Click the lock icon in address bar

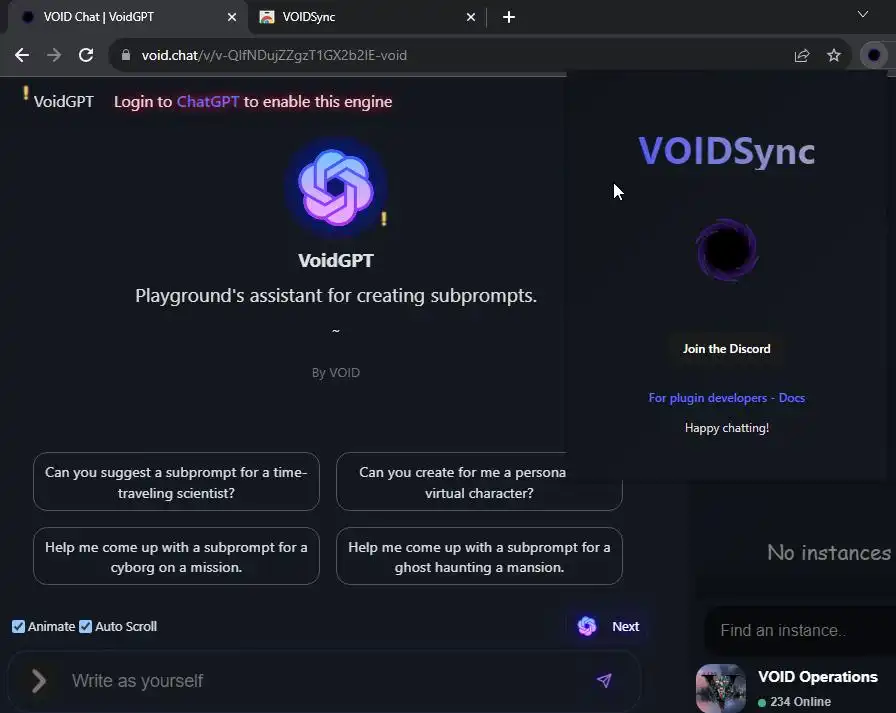tap(126, 55)
